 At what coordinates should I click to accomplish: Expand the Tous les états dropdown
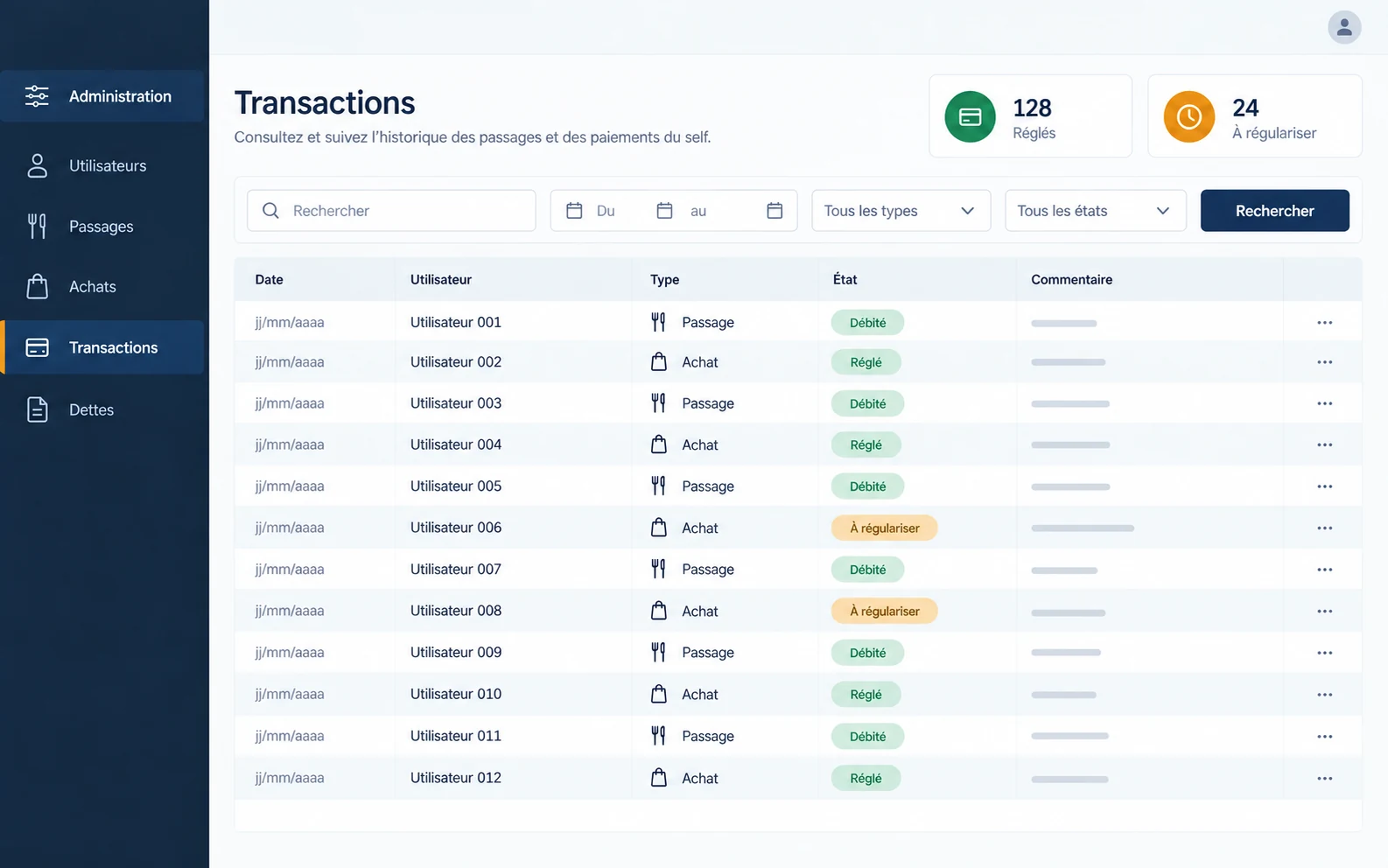pyautogui.click(x=1095, y=211)
